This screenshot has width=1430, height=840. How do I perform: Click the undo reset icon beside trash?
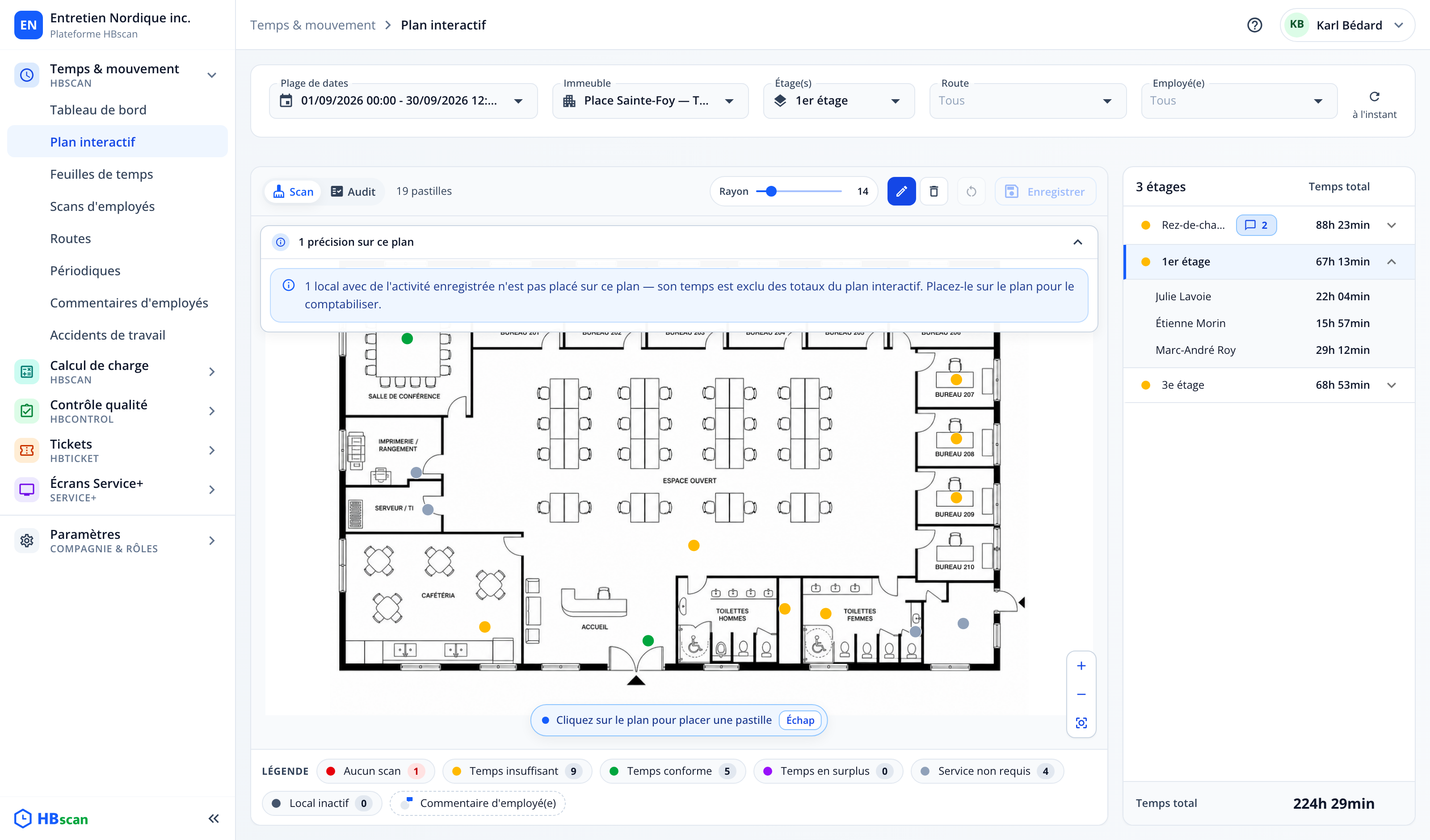971,191
